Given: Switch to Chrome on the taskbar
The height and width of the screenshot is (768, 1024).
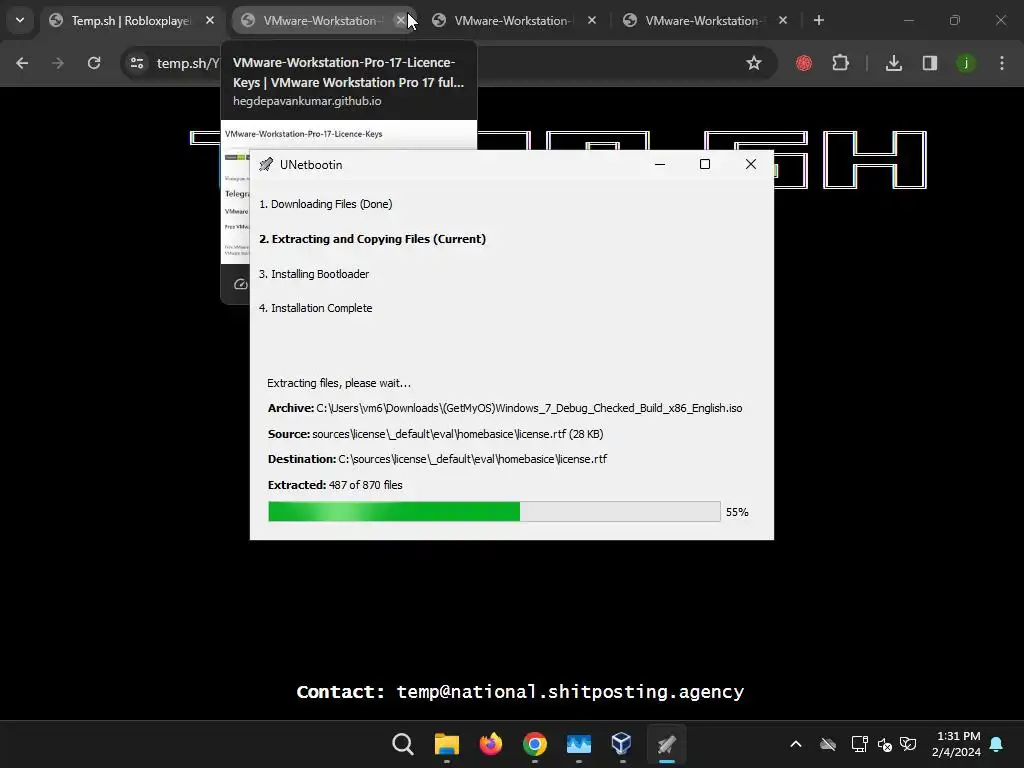Looking at the screenshot, I should (x=534, y=744).
